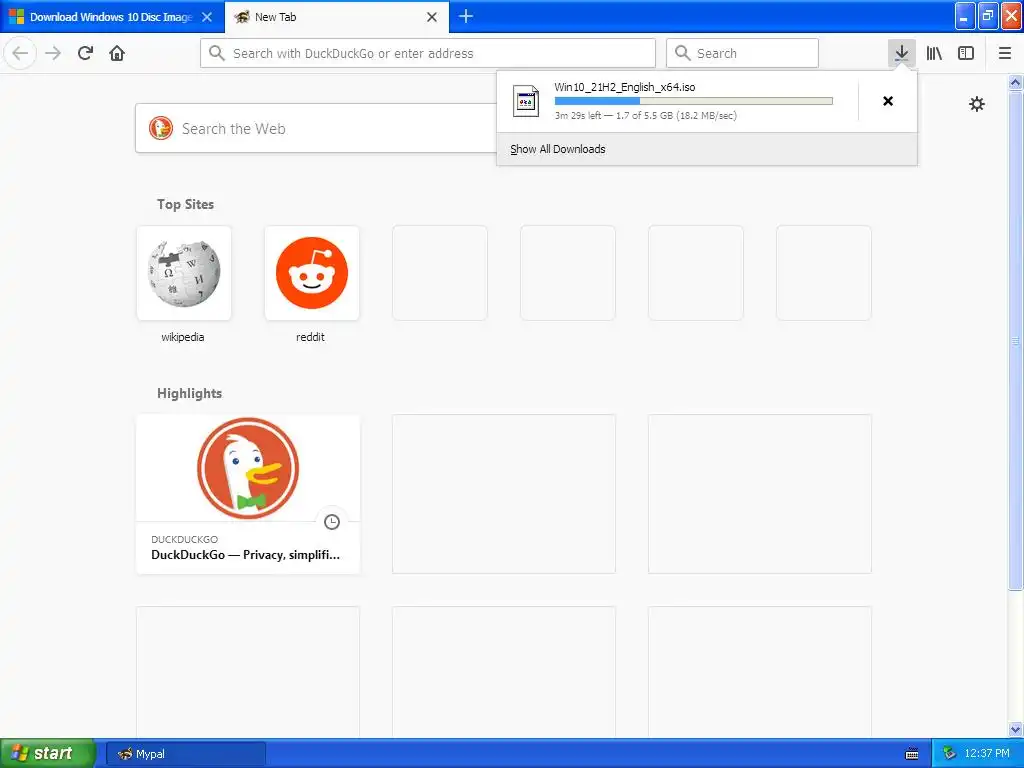The width and height of the screenshot is (1024, 768).
Task: Select the New Tab tab
Action: (x=337, y=17)
